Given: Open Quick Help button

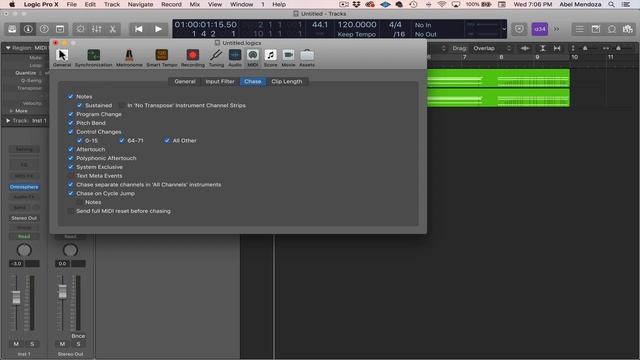Looking at the screenshot, I should point(44,29).
